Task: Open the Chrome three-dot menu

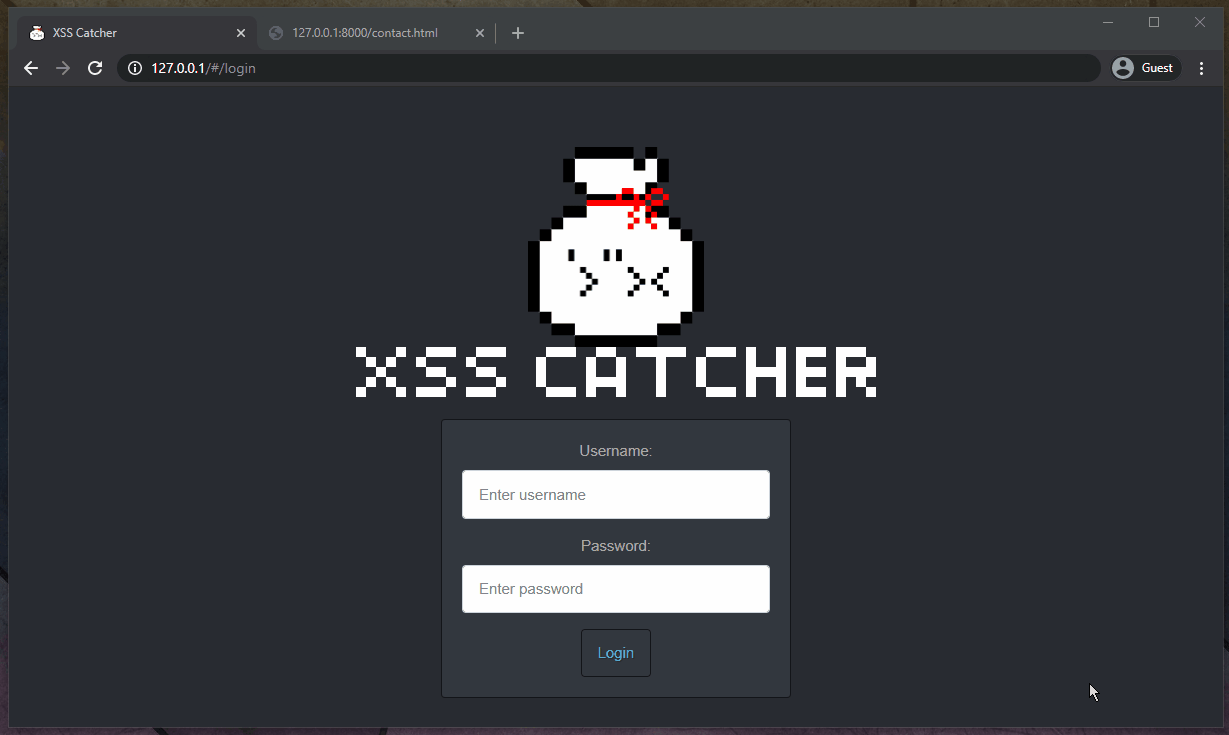Action: (x=1202, y=68)
